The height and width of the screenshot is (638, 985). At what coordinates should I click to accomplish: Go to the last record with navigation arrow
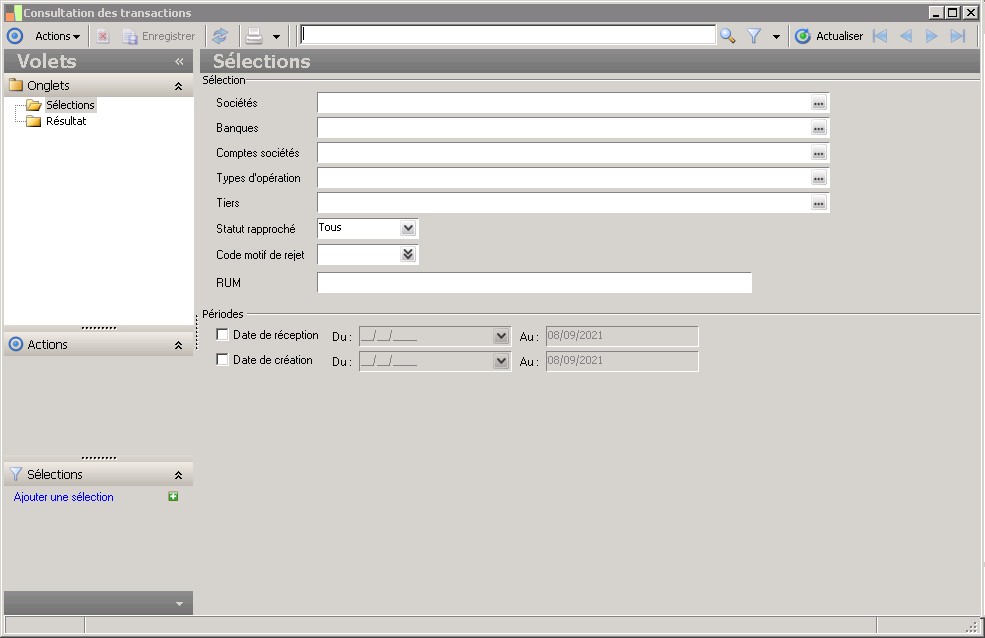tap(957, 36)
